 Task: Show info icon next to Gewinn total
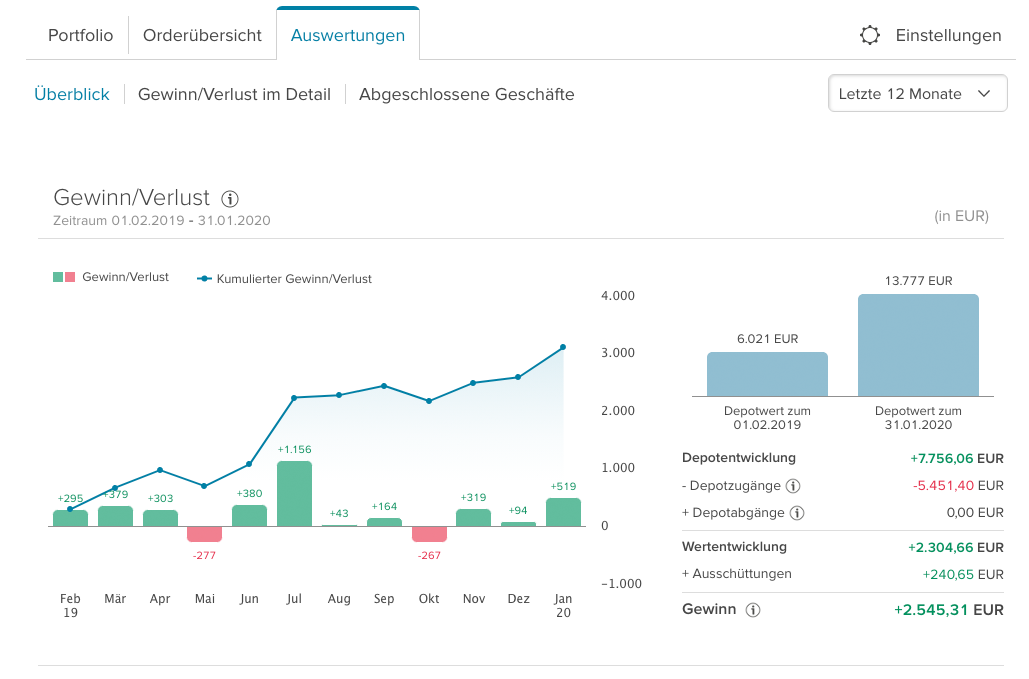click(753, 610)
